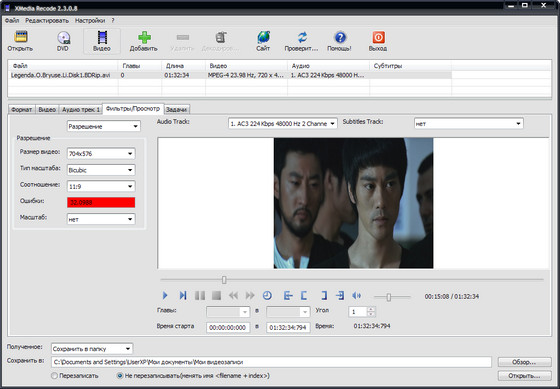Click the clock jump-to-time icon
560x389 pixels.
point(267,295)
